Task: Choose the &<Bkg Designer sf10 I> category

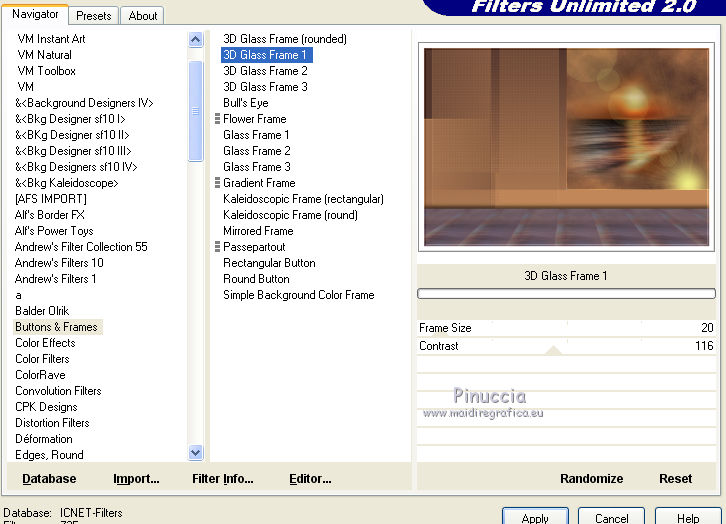Action: tap(70, 119)
